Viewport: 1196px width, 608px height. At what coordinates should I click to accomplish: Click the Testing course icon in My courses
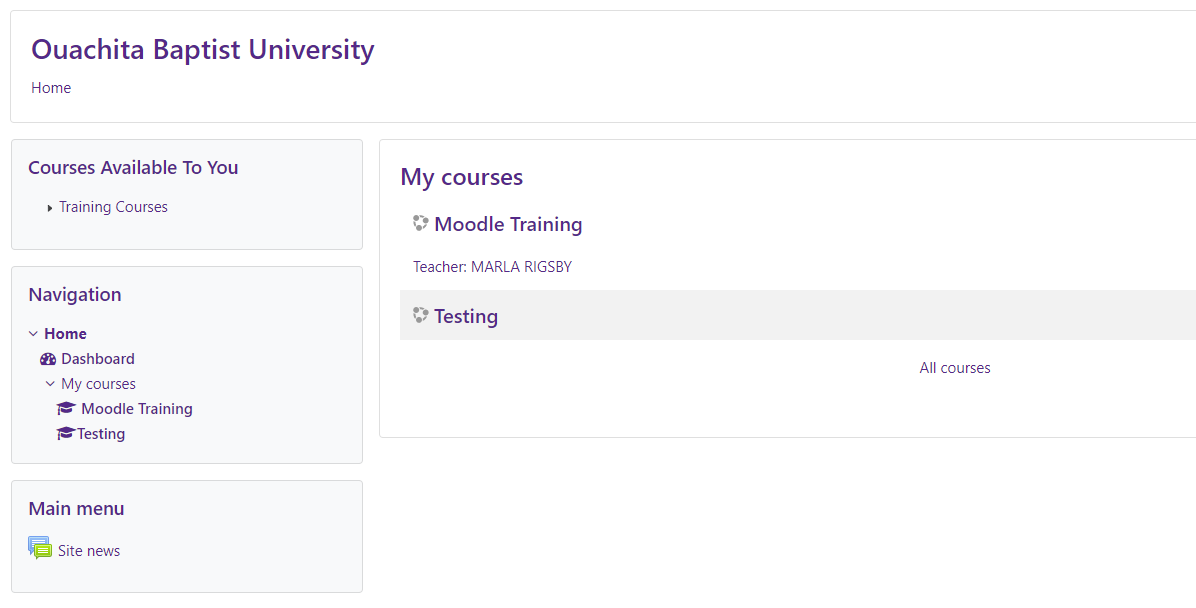[x=420, y=314]
